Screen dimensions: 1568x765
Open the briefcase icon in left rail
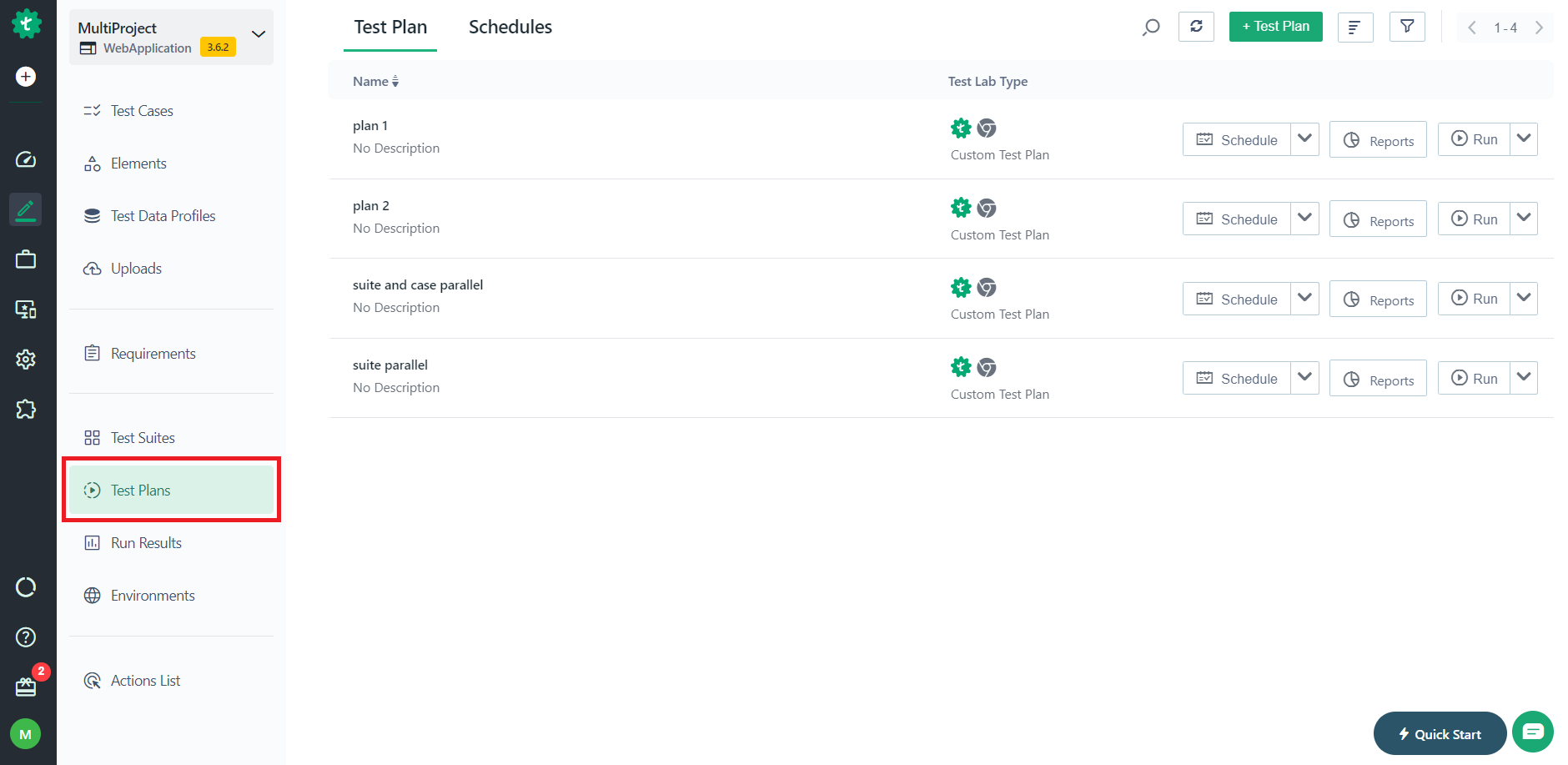26,259
